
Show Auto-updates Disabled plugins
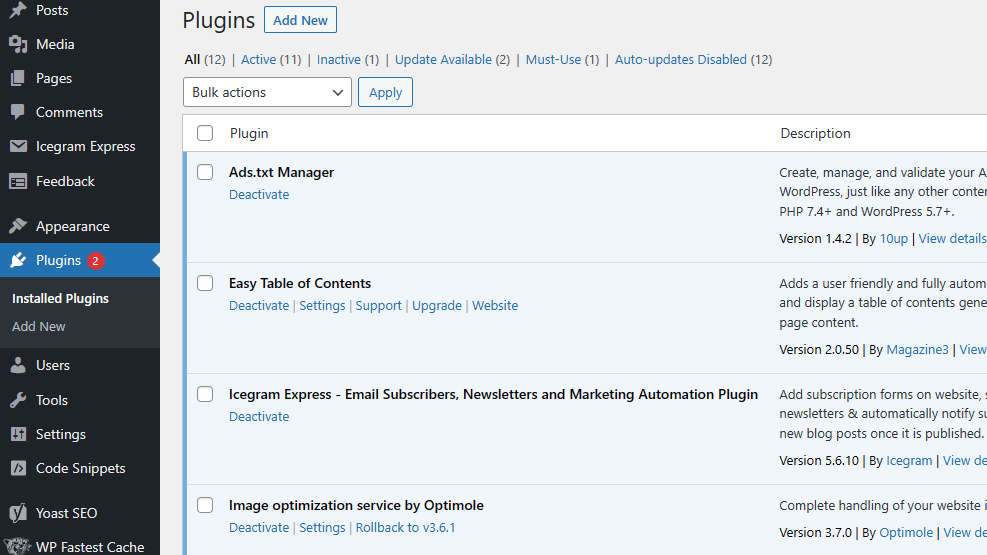pyautogui.click(x=681, y=59)
